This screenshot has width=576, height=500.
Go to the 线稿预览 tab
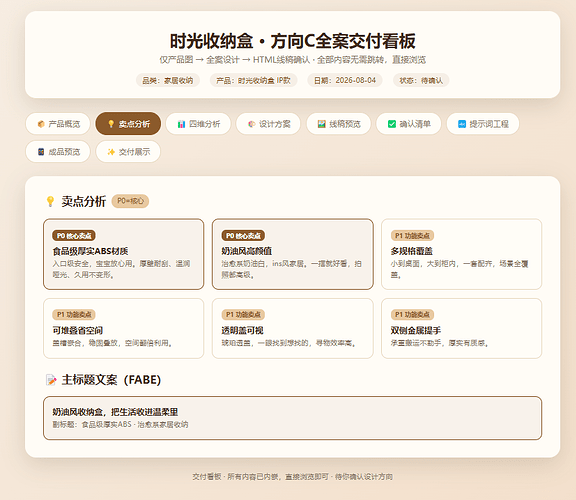[x=339, y=124]
